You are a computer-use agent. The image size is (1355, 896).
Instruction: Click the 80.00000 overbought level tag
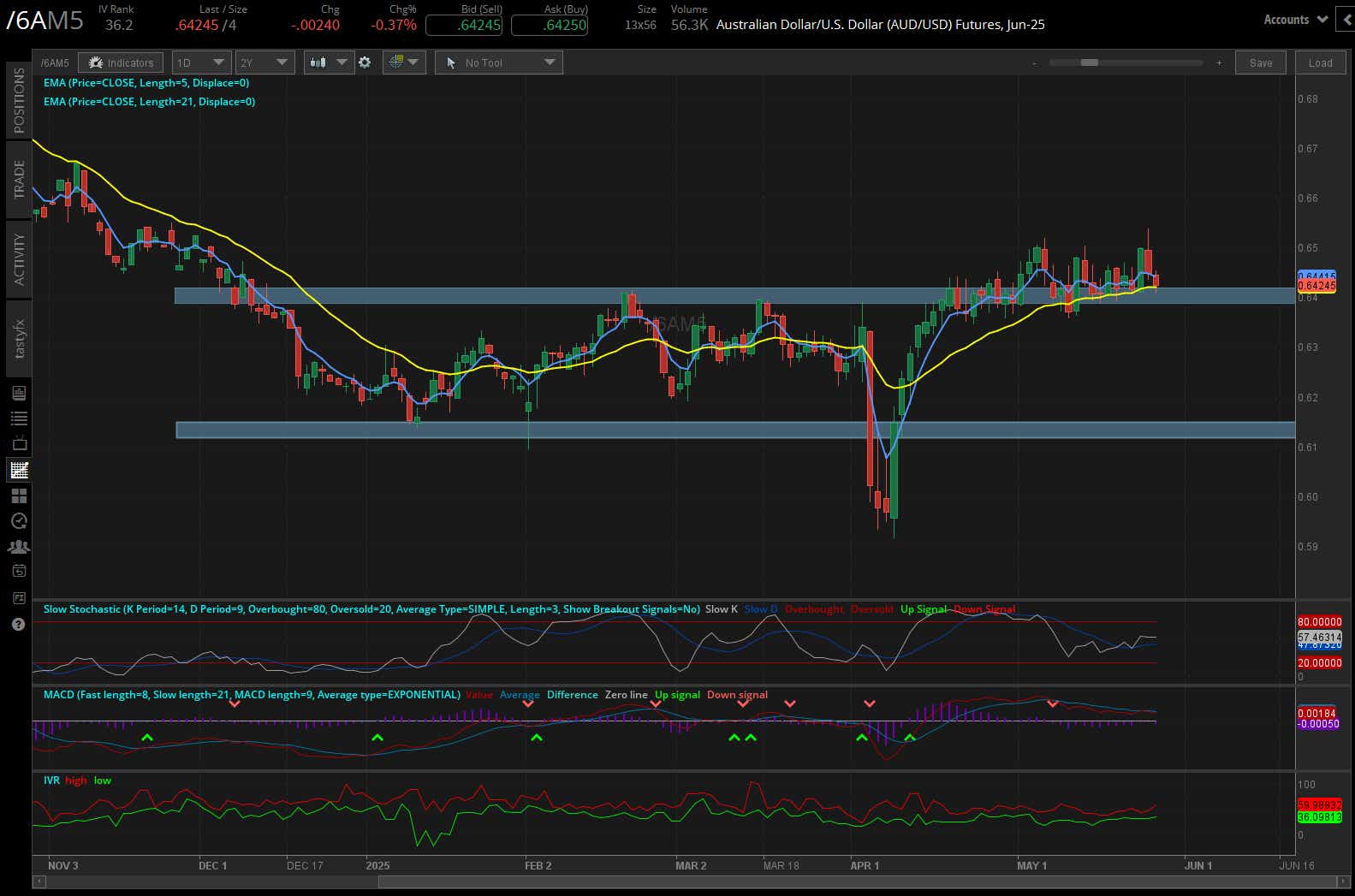(x=1319, y=622)
